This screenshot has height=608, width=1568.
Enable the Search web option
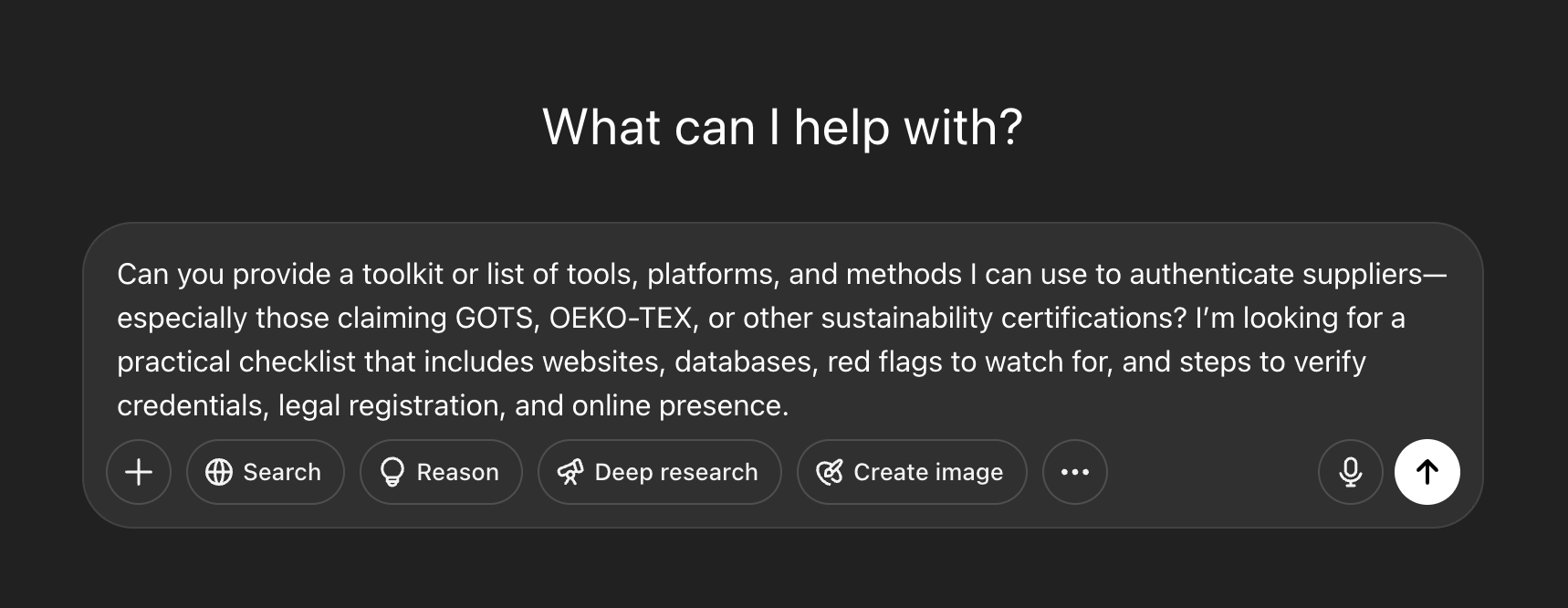(266, 472)
